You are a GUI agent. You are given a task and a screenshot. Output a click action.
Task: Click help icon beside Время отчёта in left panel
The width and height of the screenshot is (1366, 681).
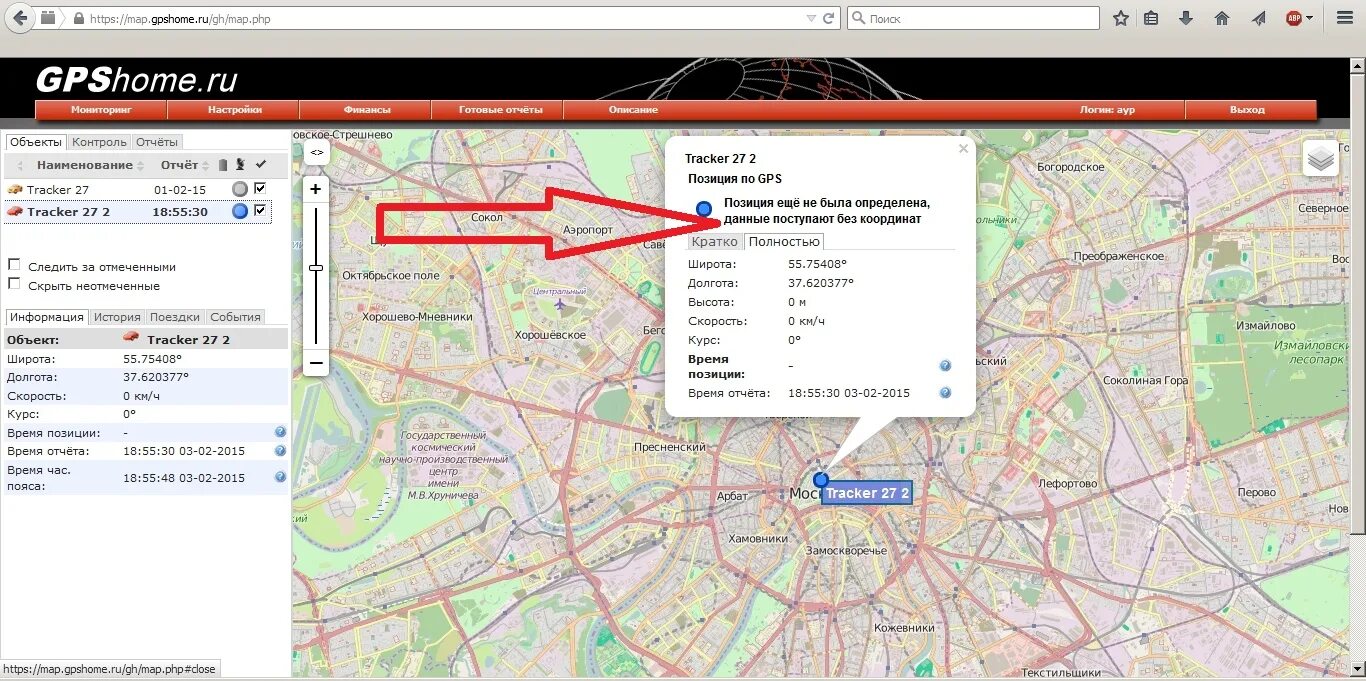[281, 451]
